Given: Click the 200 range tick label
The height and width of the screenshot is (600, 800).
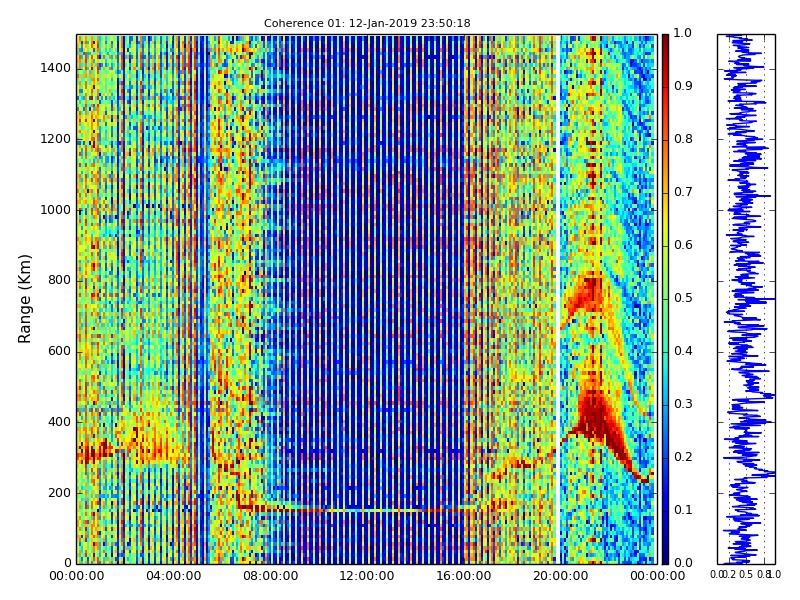Looking at the screenshot, I should point(60,493).
